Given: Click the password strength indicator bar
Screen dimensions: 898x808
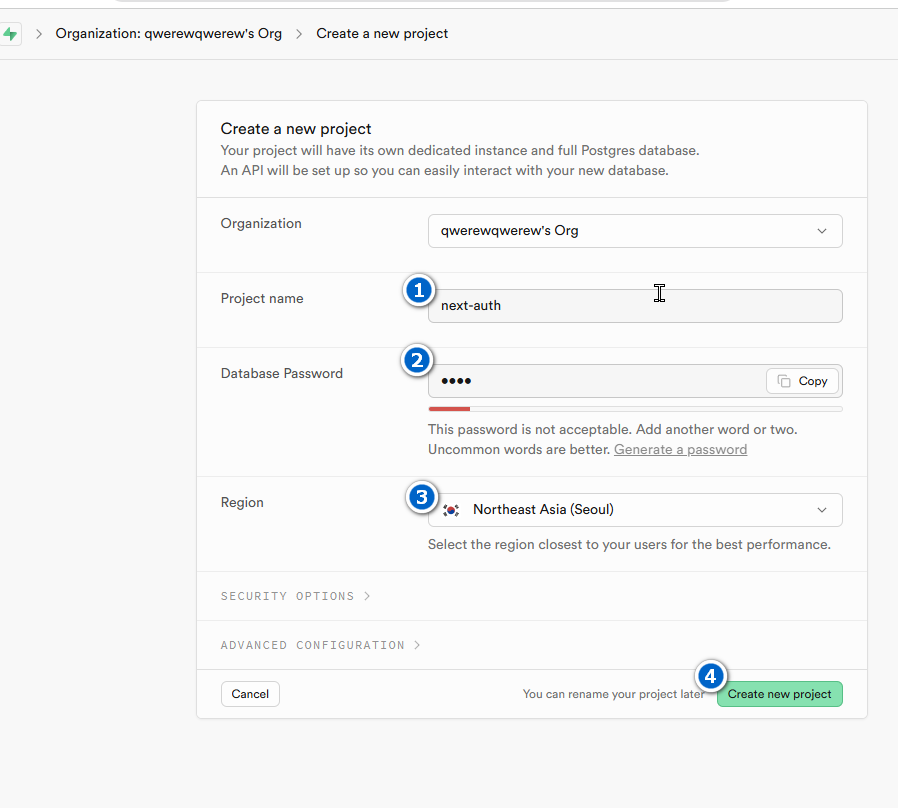Looking at the screenshot, I should pos(634,409).
